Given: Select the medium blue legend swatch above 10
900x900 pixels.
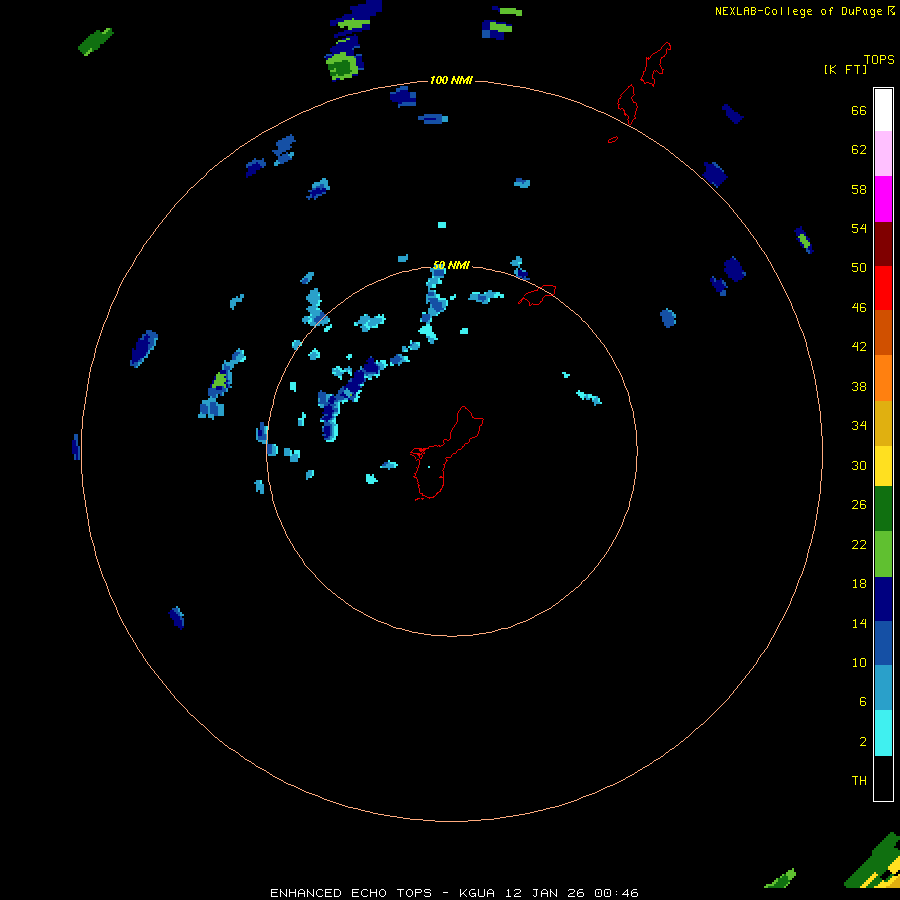Looking at the screenshot, I should 883,643.
